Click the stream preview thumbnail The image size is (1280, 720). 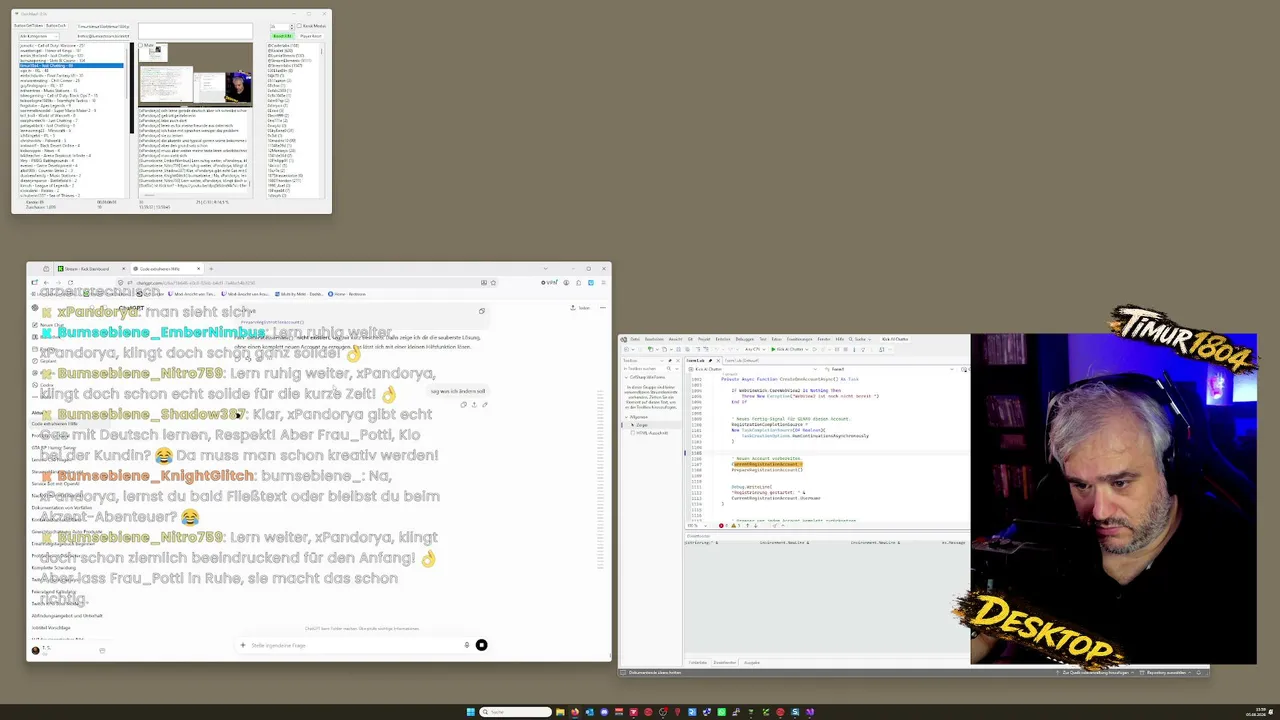(196, 74)
